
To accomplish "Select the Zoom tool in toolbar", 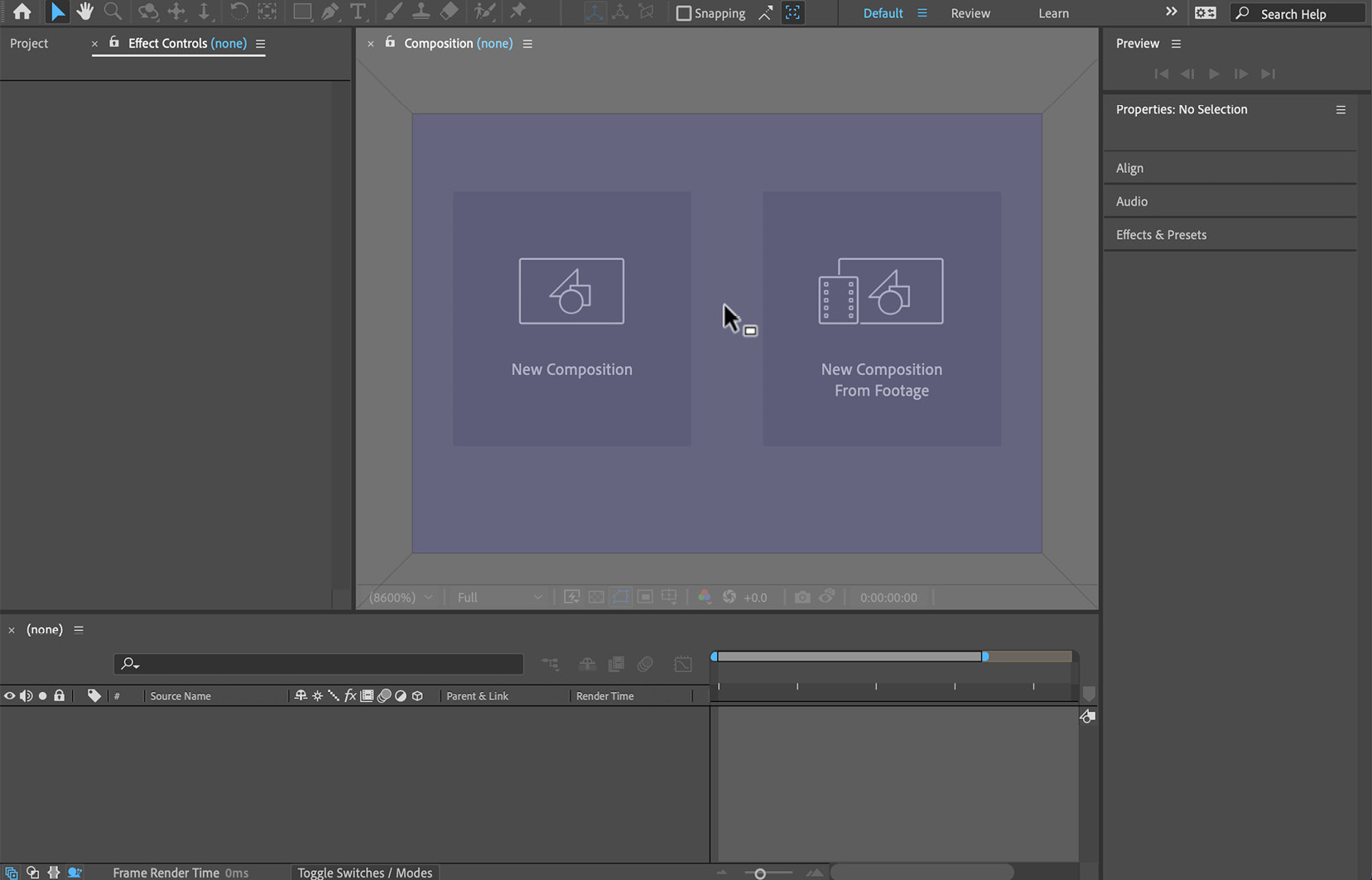I will [x=113, y=12].
